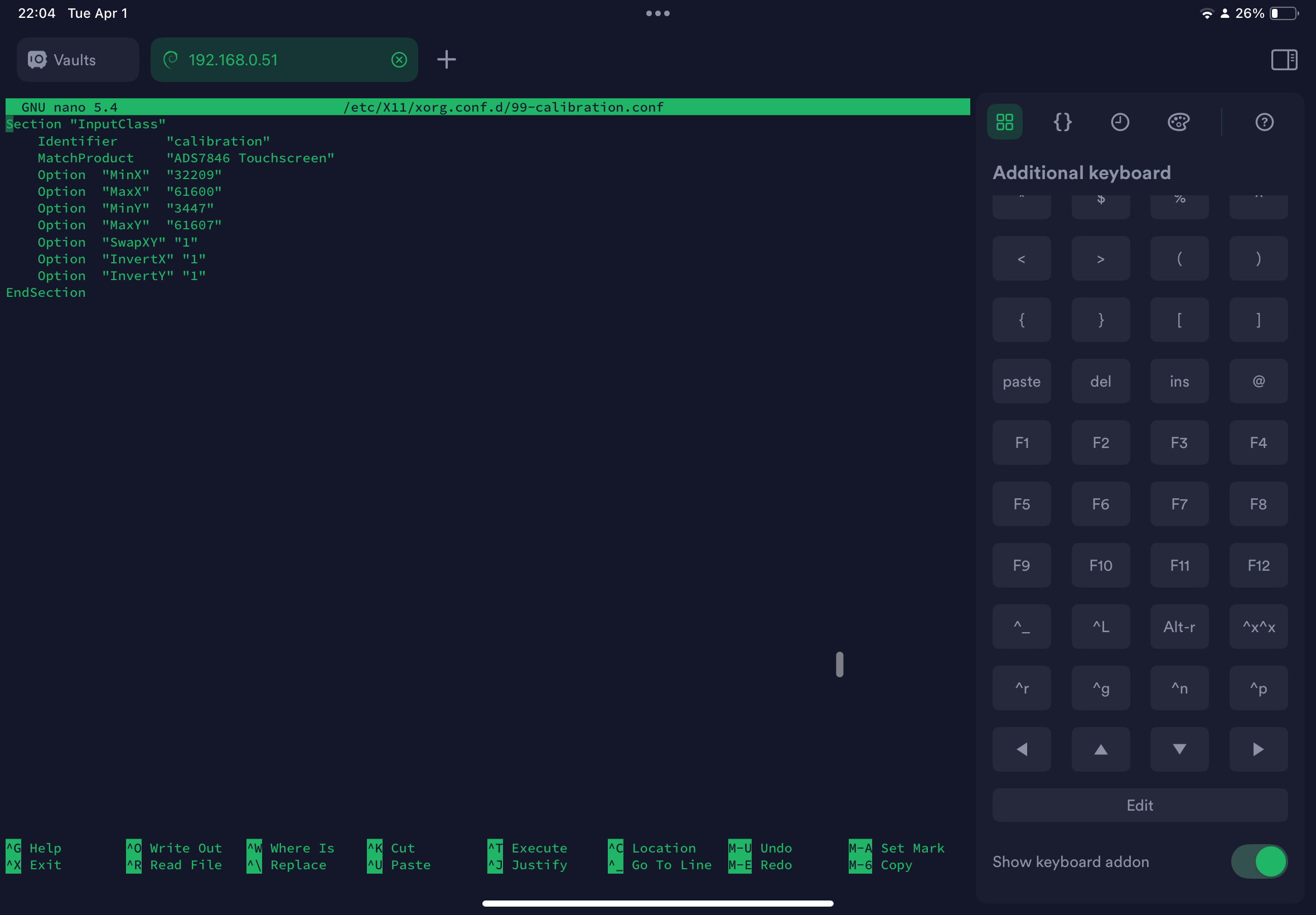Tap the F4 function key

click(x=1258, y=442)
